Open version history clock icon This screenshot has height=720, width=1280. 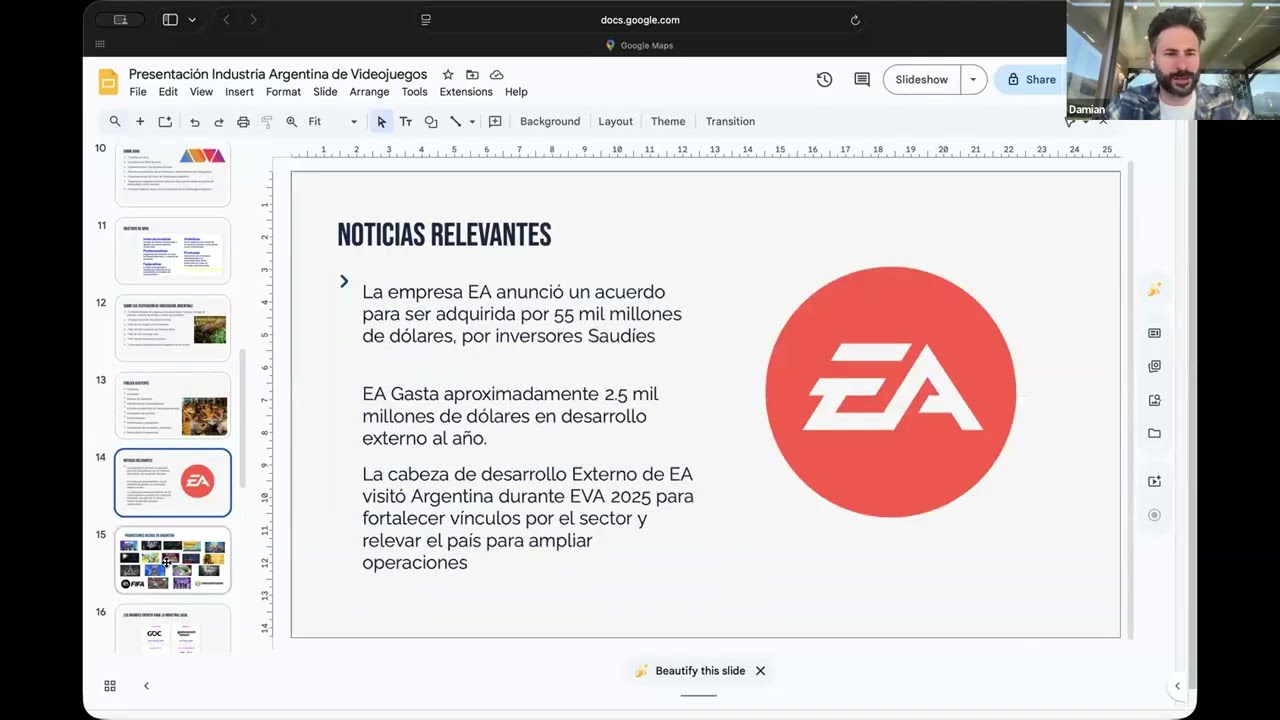824,79
